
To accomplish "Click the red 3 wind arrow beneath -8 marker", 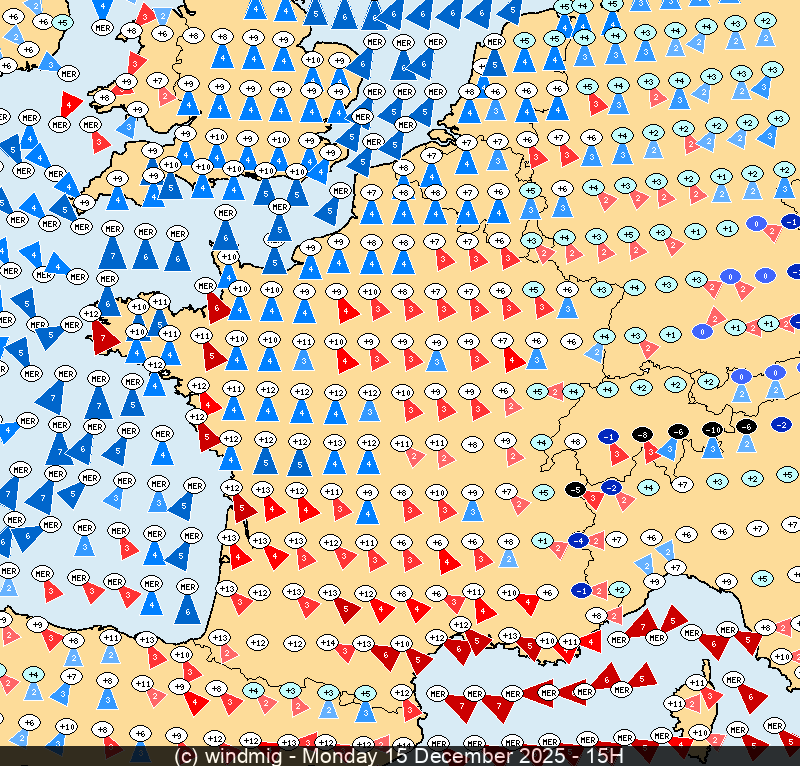I will [651, 453].
